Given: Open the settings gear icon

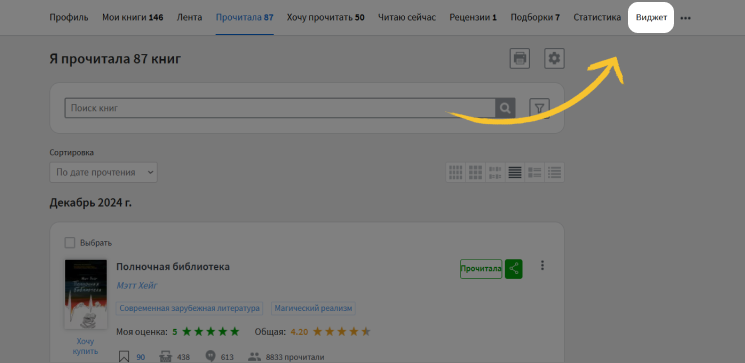Looking at the screenshot, I should [554, 58].
